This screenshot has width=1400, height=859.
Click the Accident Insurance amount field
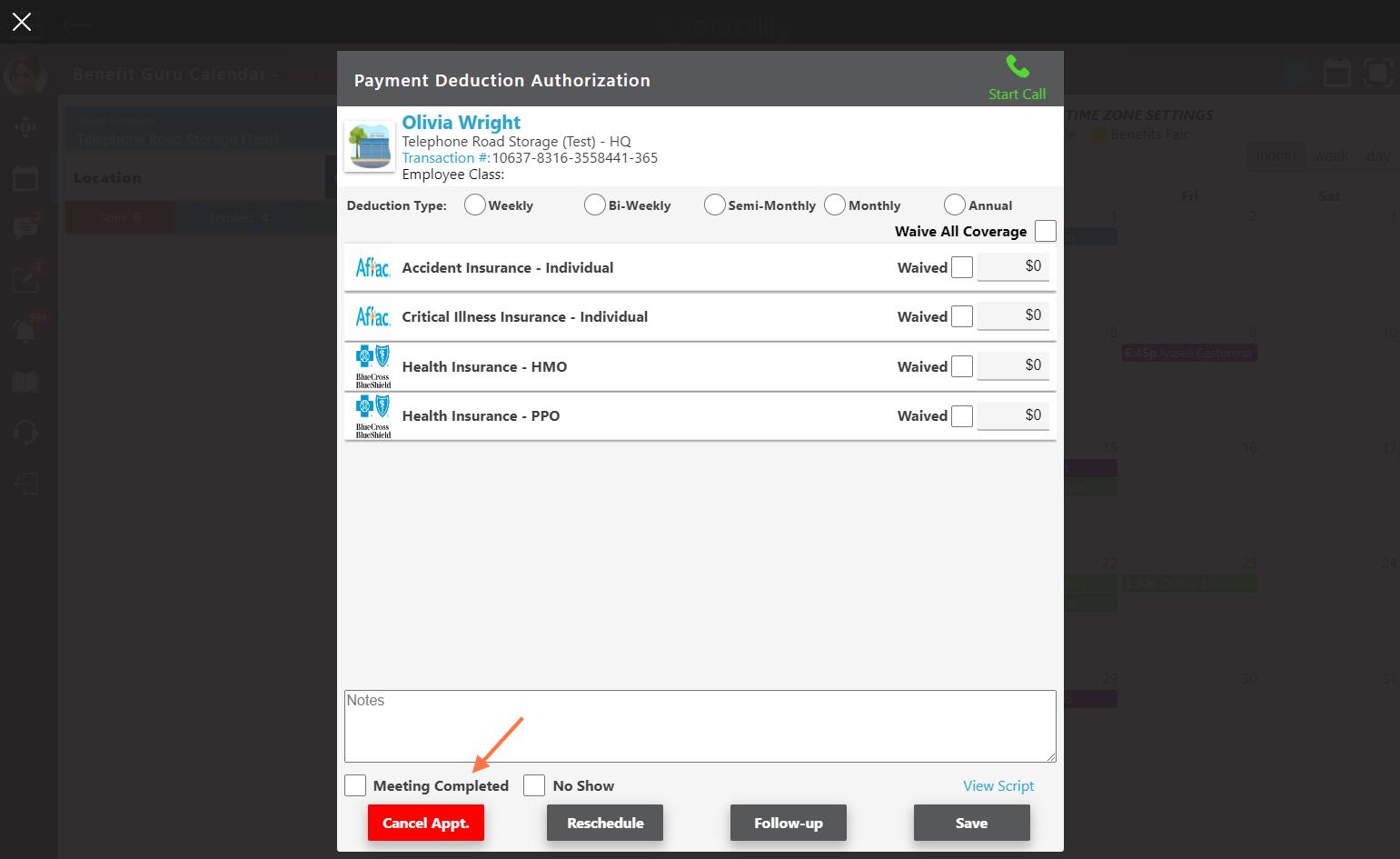(1013, 266)
